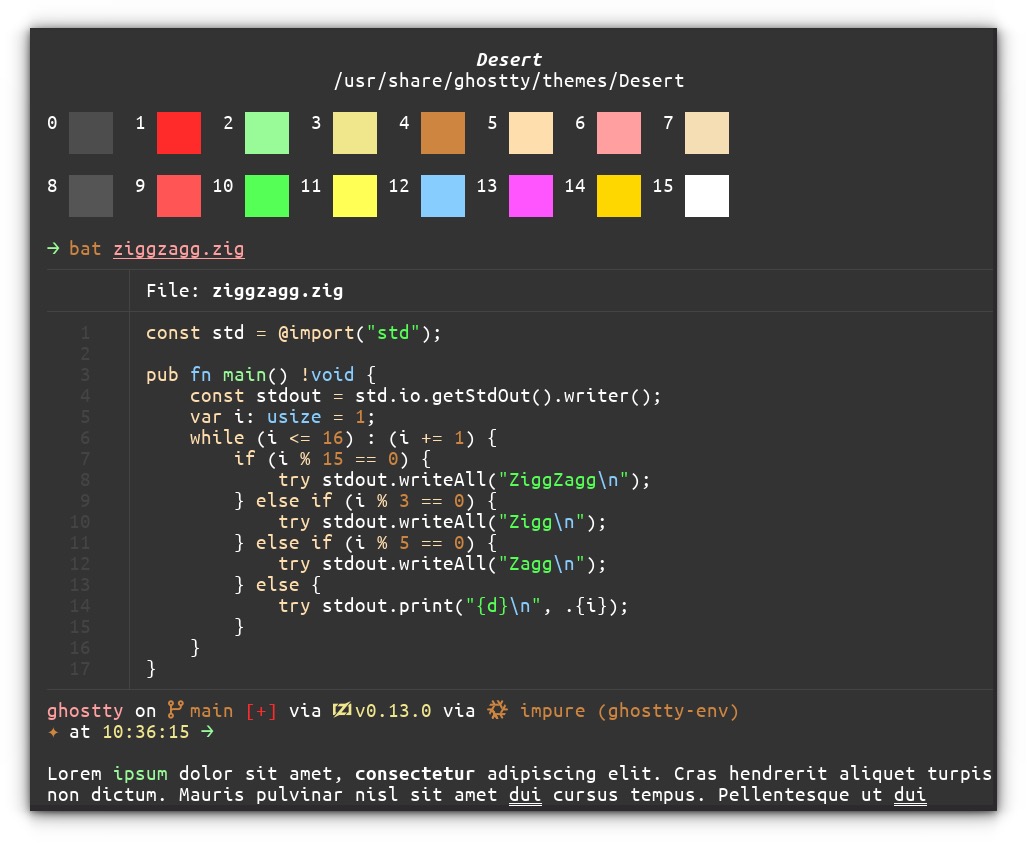
Task: Click the orange sparkle prompt symbol
Action: 53,732
